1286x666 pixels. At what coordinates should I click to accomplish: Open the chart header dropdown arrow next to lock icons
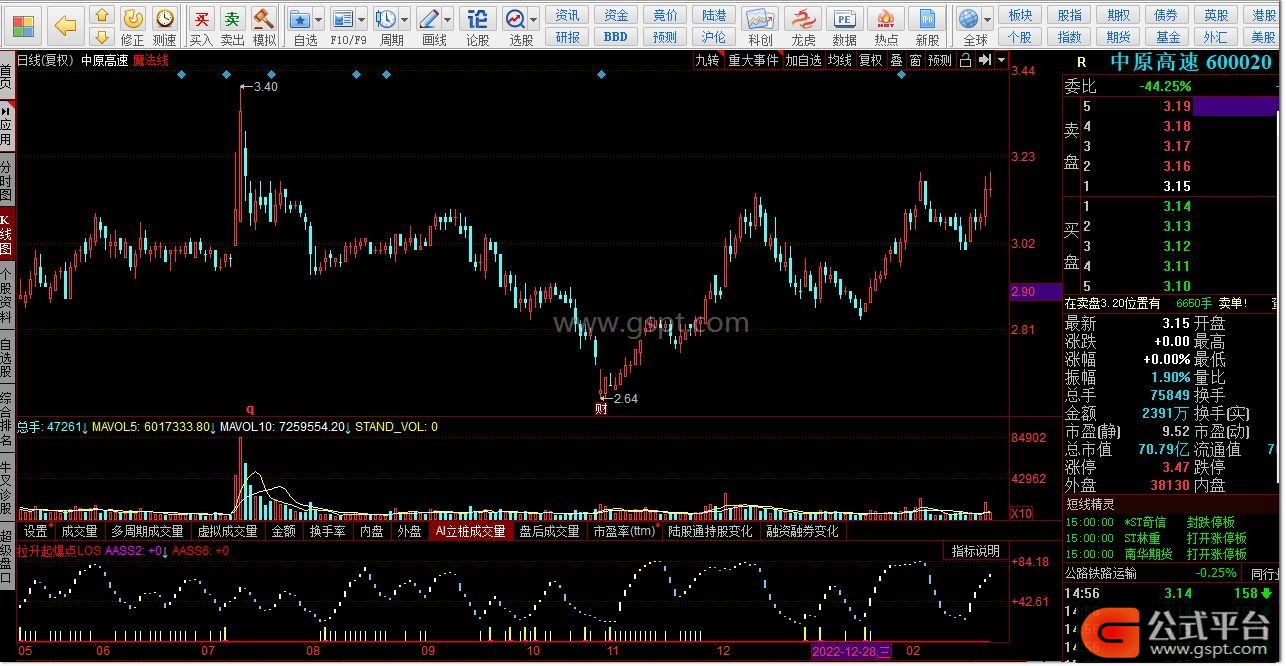coord(1001,60)
